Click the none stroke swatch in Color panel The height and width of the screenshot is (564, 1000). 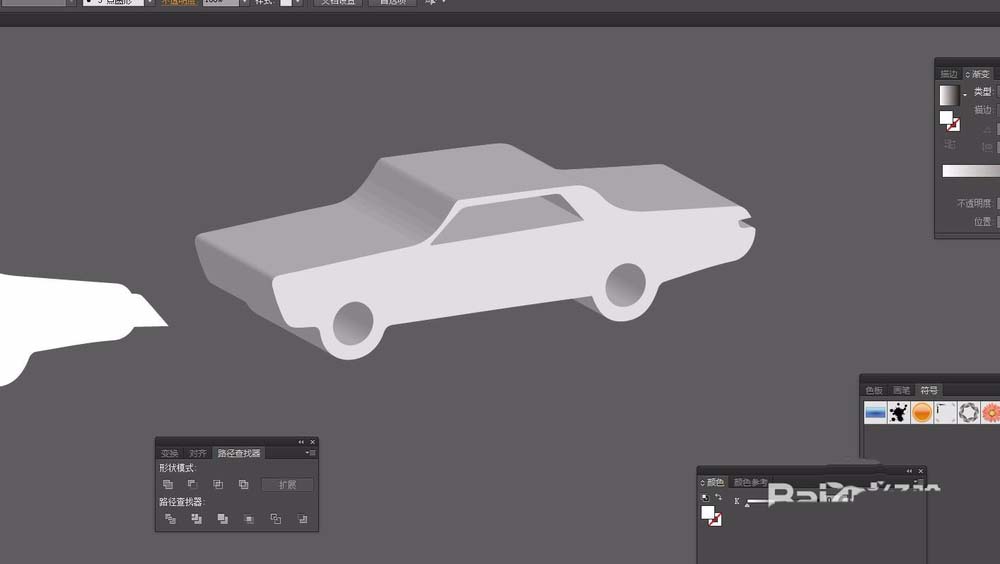click(x=716, y=520)
